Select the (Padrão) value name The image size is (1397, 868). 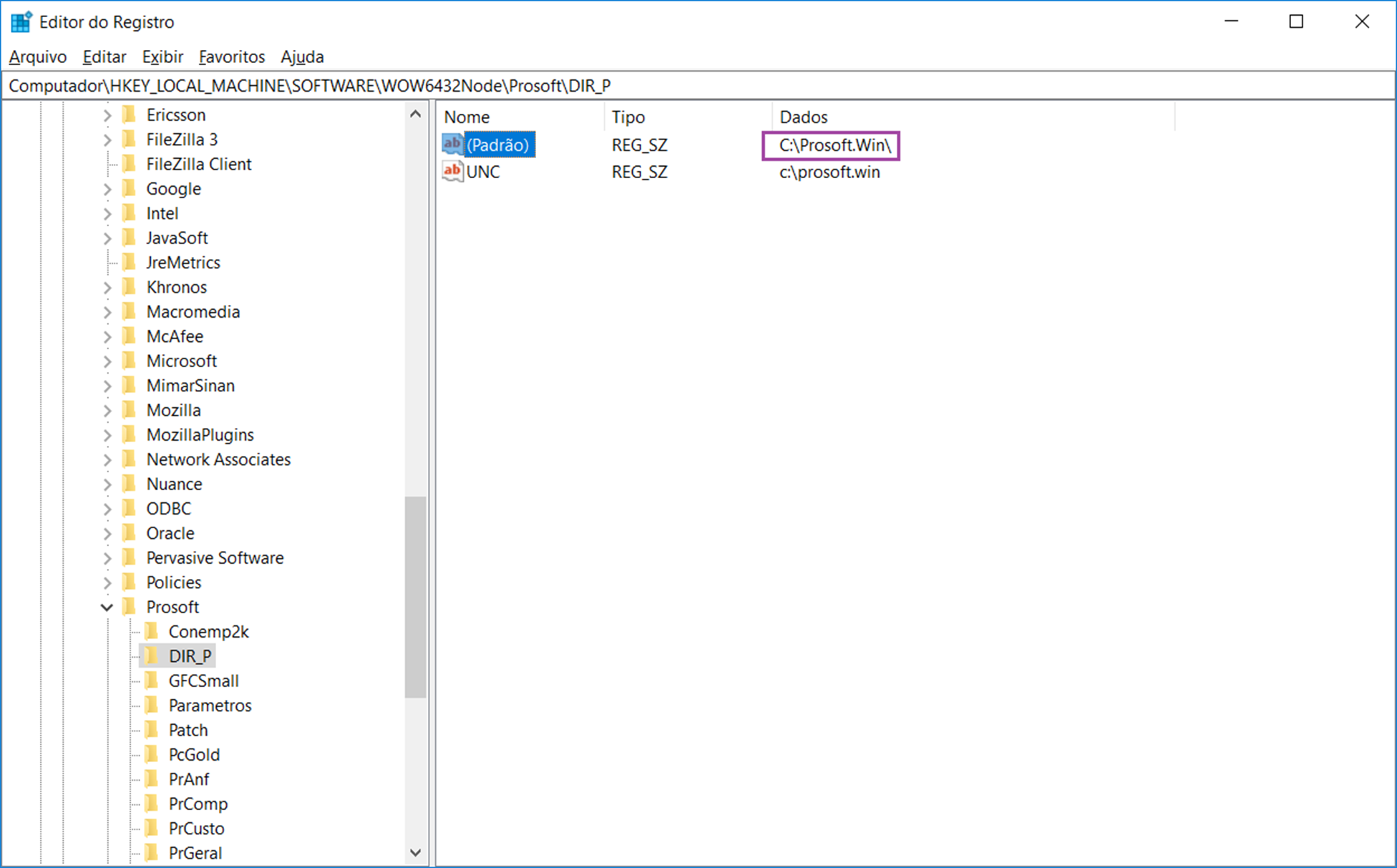click(498, 145)
